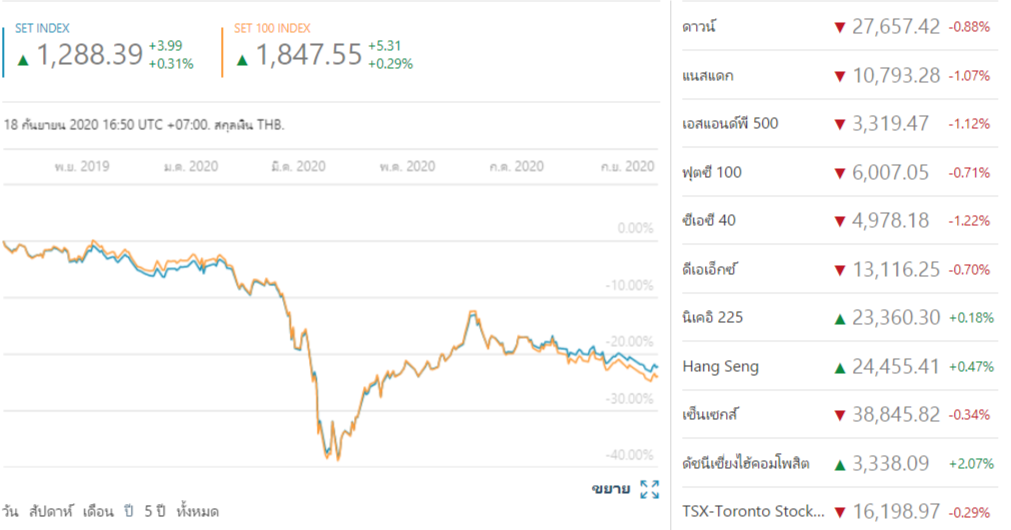Click the red down arrow on the TSX-Toronto row
1011x530 pixels.
tap(839, 512)
